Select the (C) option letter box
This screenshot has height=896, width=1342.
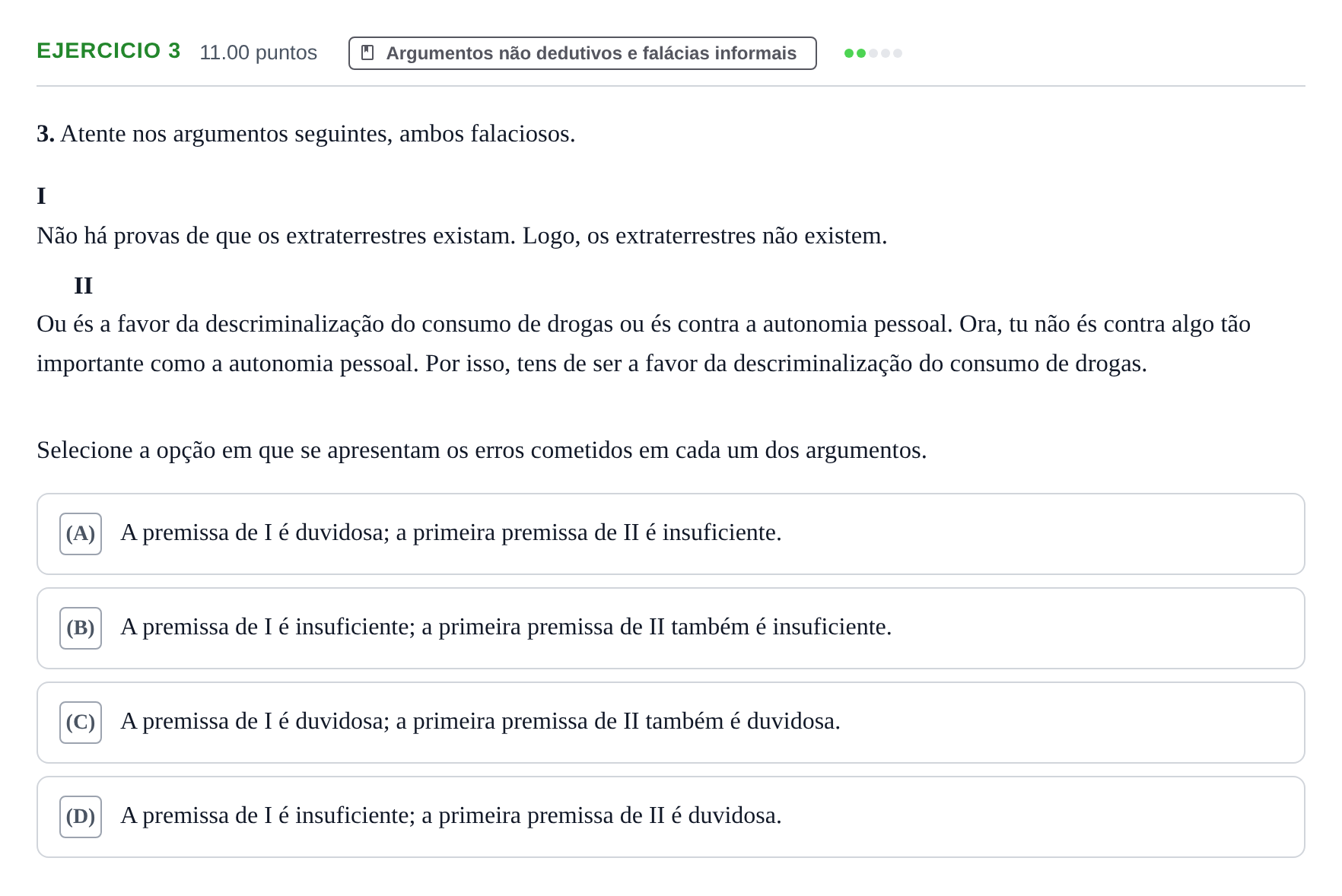81,723
